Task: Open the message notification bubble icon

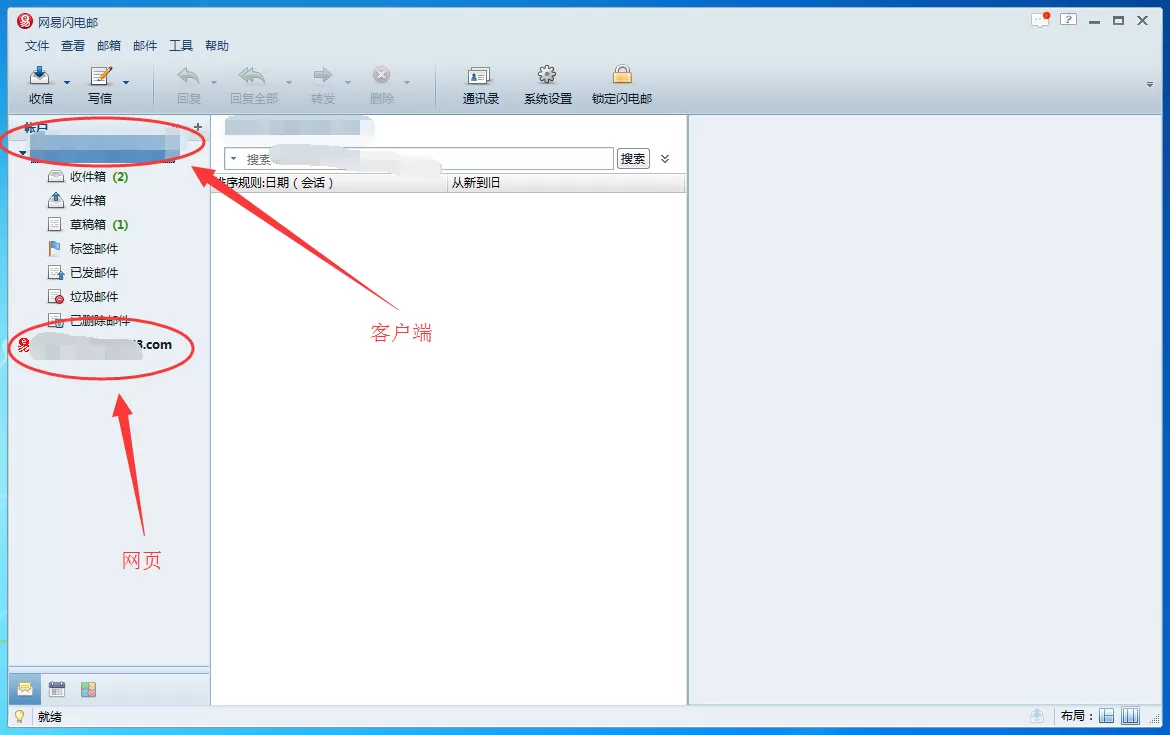Action: pyautogui.click(x=1039, y=20)
